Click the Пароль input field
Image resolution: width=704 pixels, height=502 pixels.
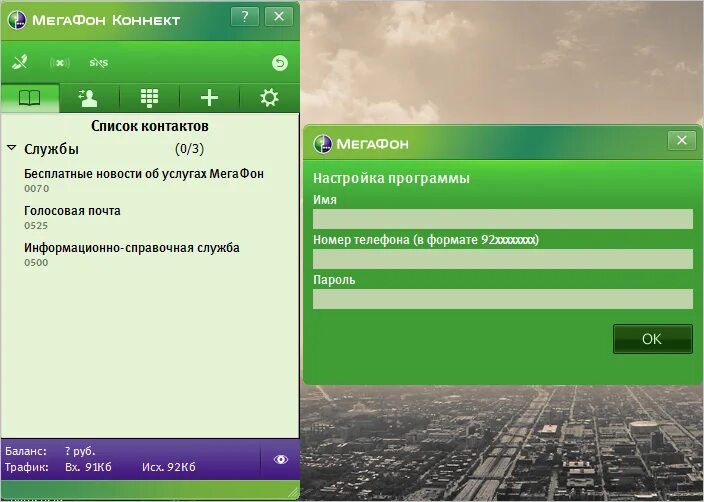(x=503, y=299)
